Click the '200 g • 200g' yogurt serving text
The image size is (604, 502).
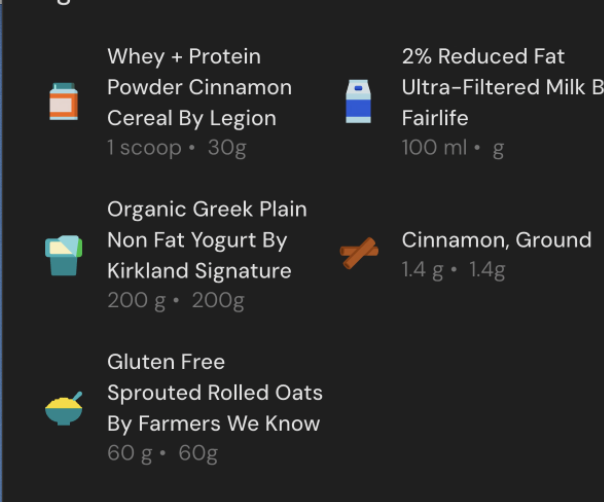pos(176,301)
